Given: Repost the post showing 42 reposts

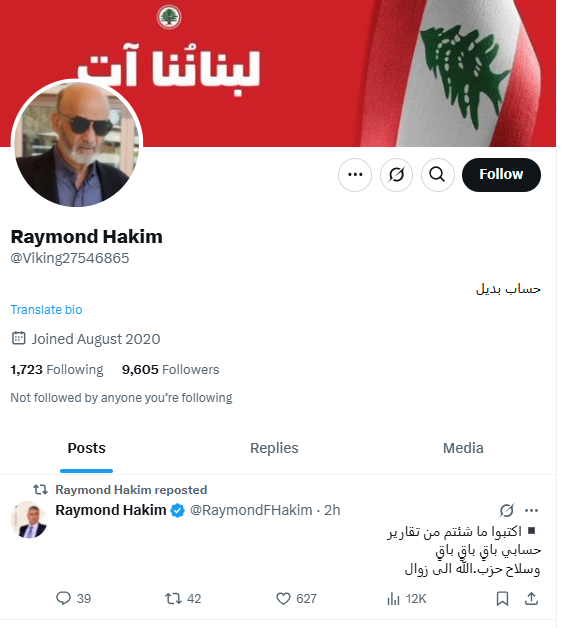Looking at the screenshot, I should pyautogui.click(x=183, y=598).
